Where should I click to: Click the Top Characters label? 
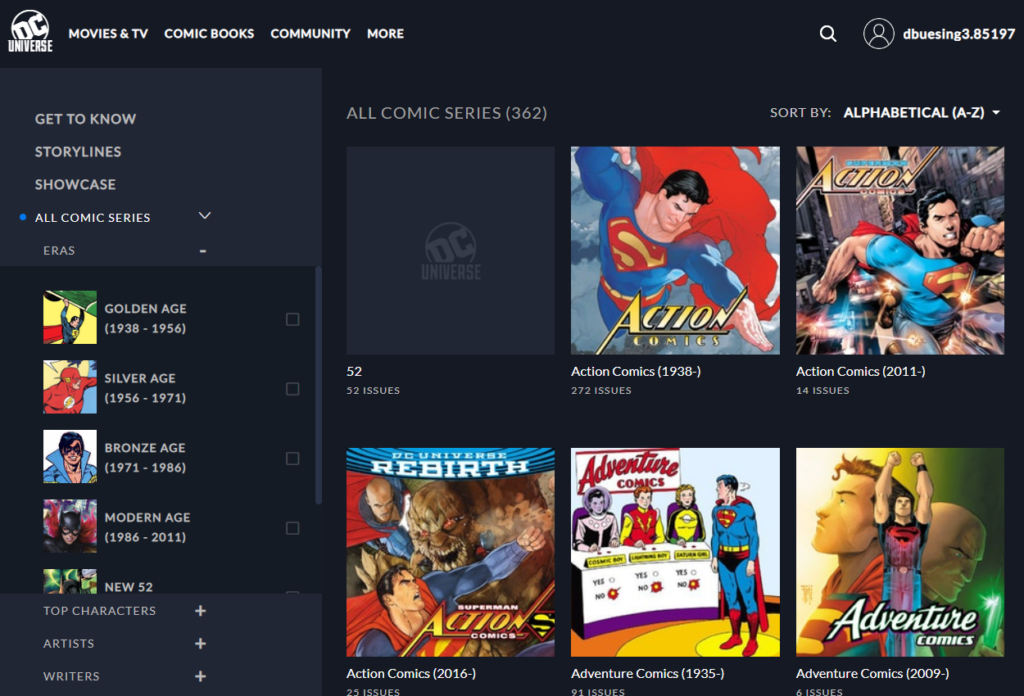coord(99,610)
